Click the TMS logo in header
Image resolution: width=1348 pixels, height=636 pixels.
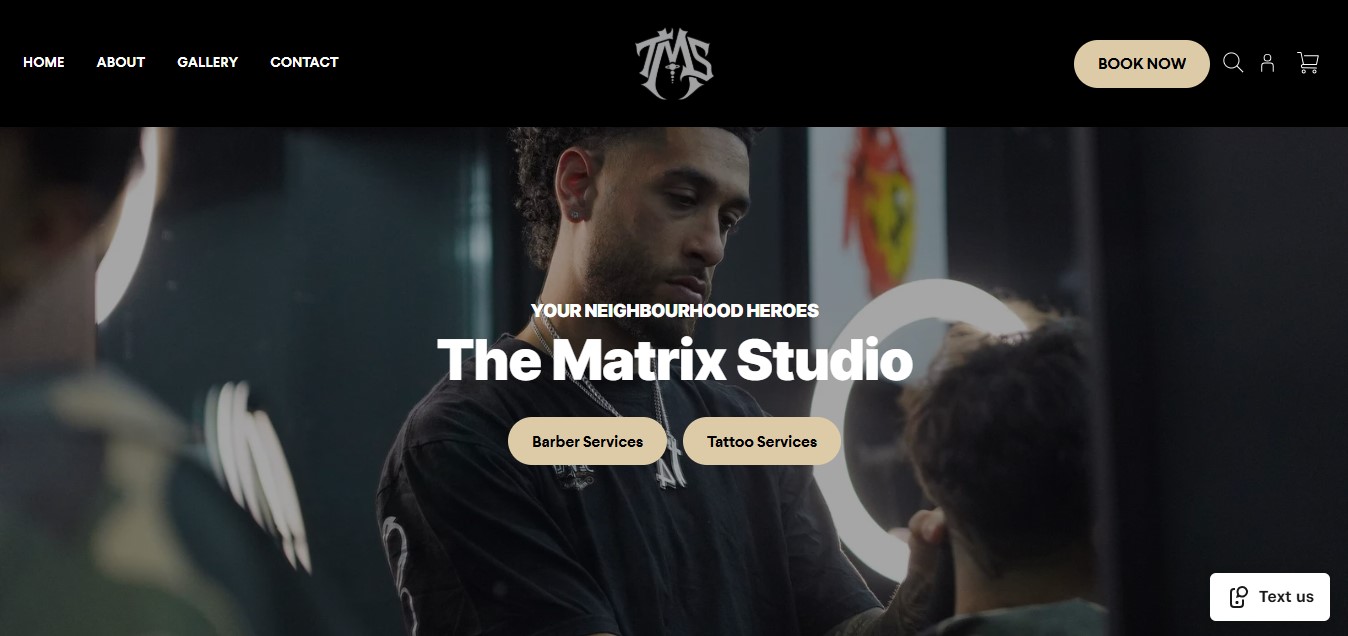(x=674, y=64)
